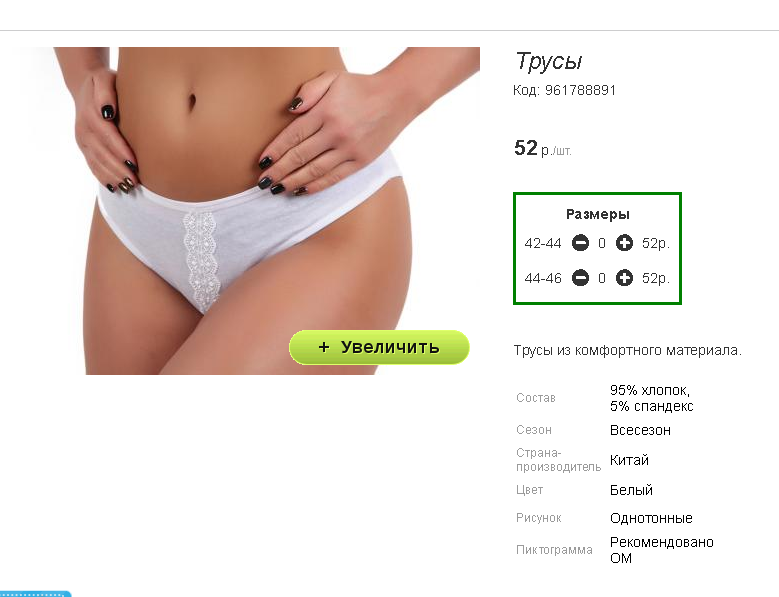Click the Белый color value
Viewport: 779px width, 597px height.
click(x=631, y=490)
